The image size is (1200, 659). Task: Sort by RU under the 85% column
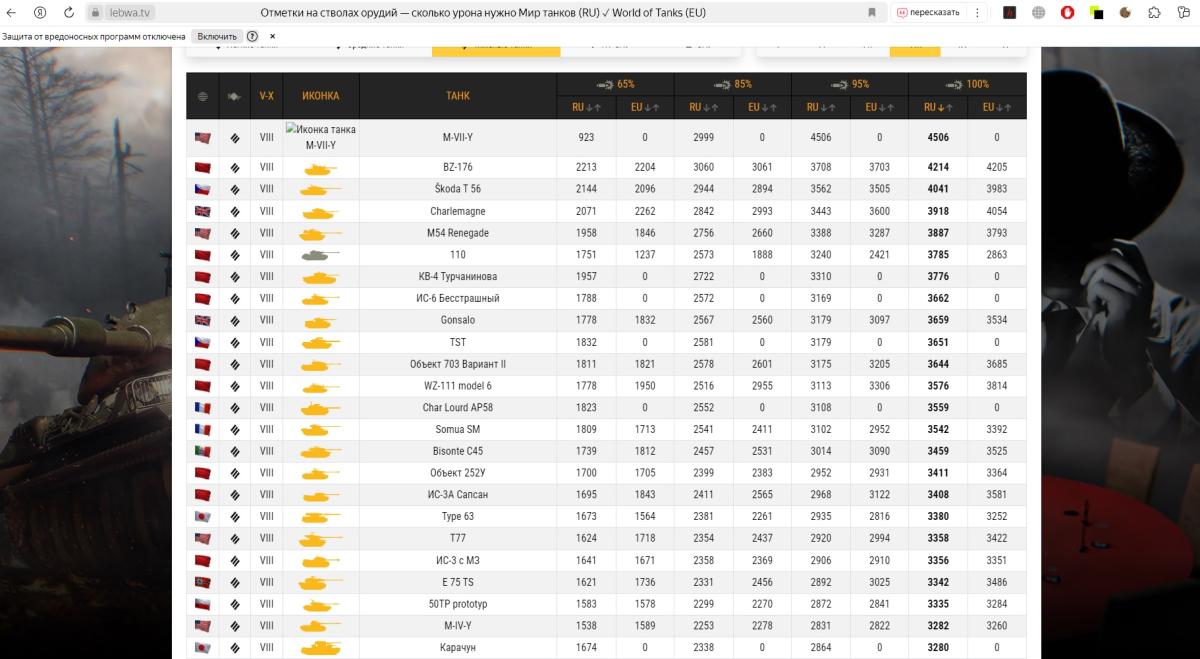click(x=703, y=107)
